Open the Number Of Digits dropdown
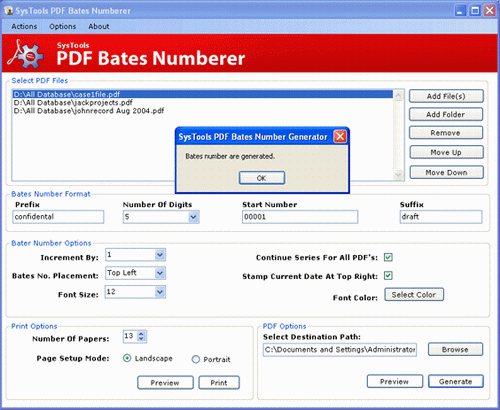The width and height of the screenshot is (500, 410). pyautogui.click(x=193, y=217)
